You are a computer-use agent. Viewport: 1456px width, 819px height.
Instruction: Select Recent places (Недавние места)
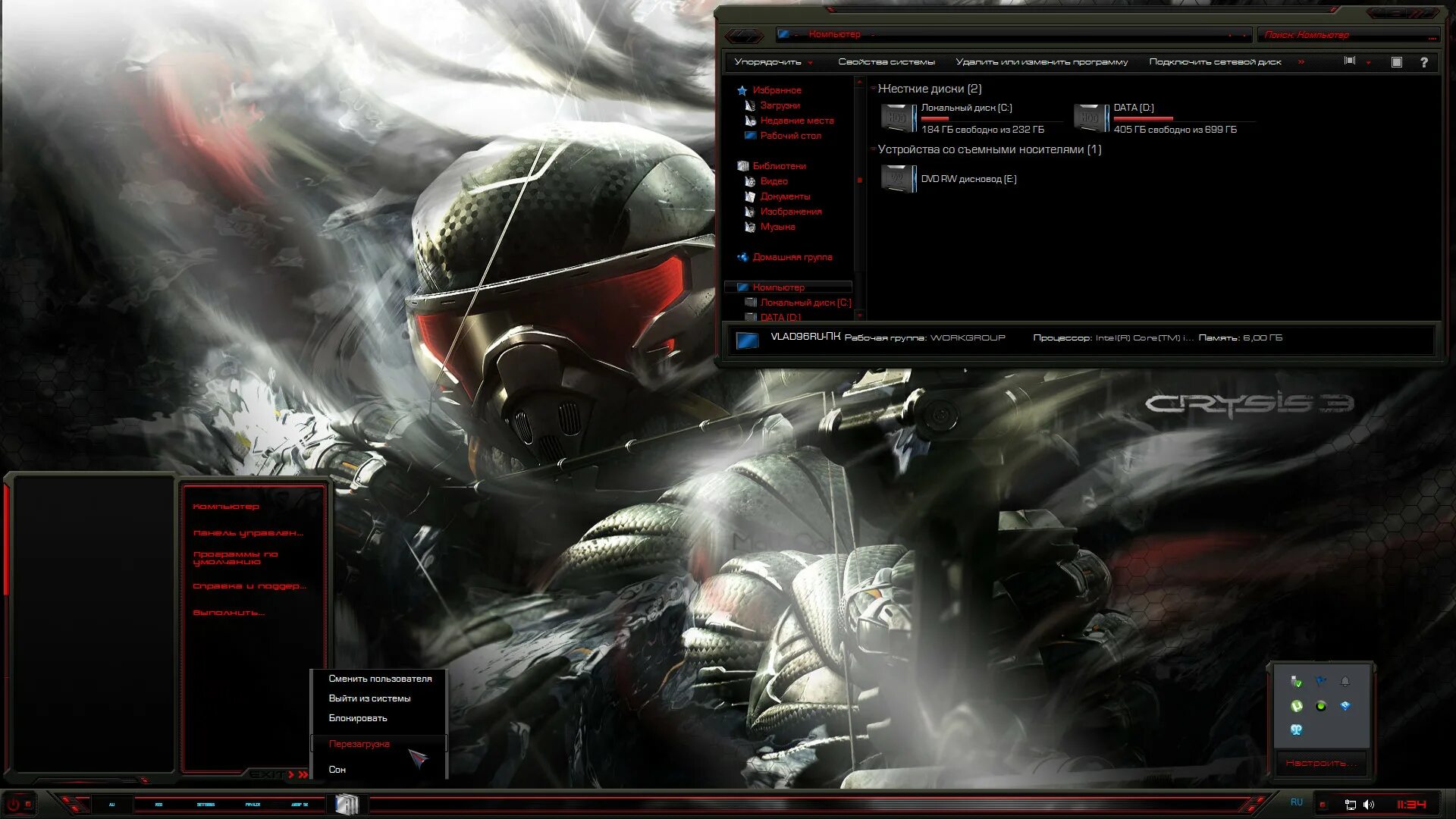coord(797,121)
